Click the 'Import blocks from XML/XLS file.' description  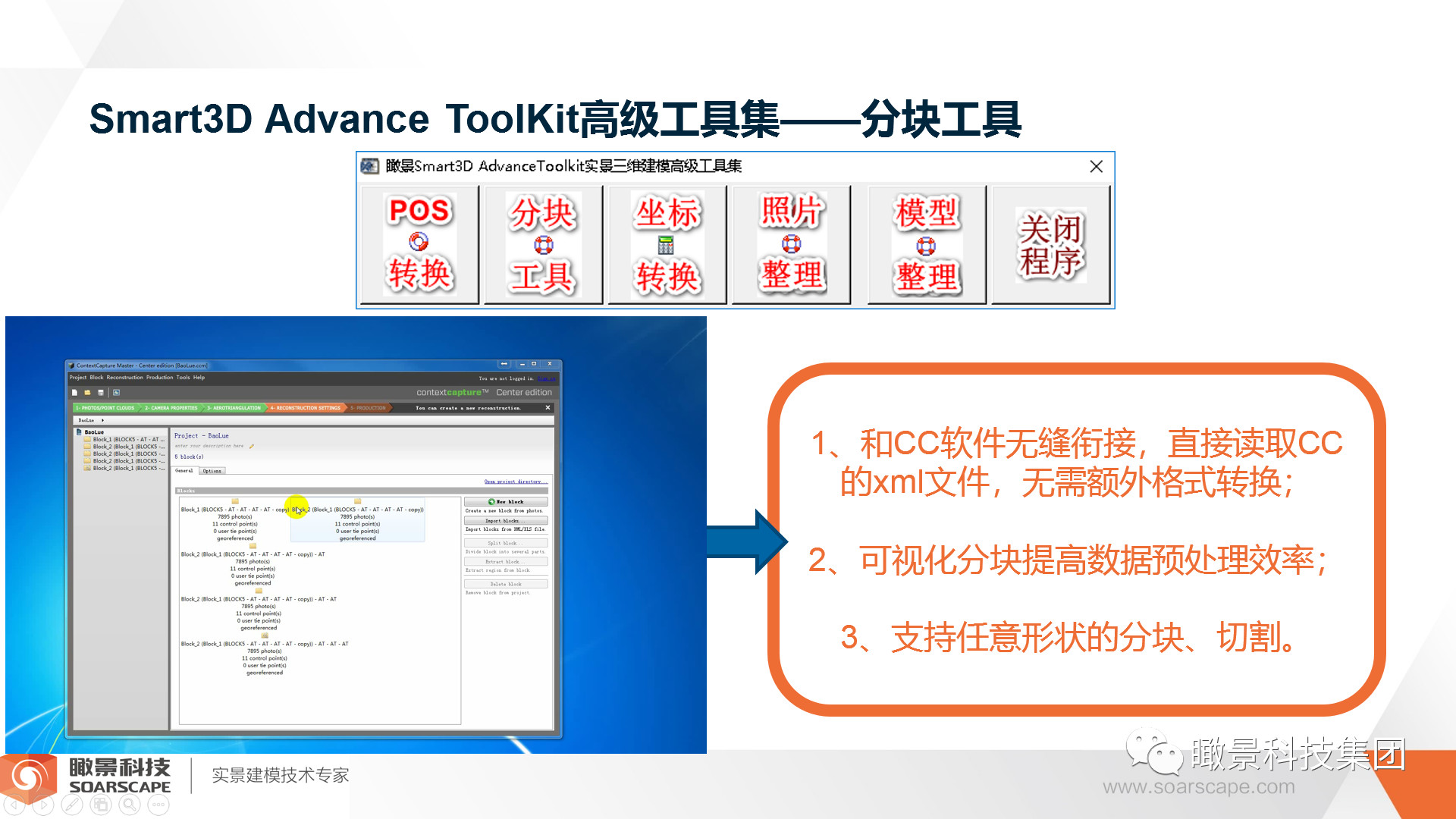(x=505, y=529)
